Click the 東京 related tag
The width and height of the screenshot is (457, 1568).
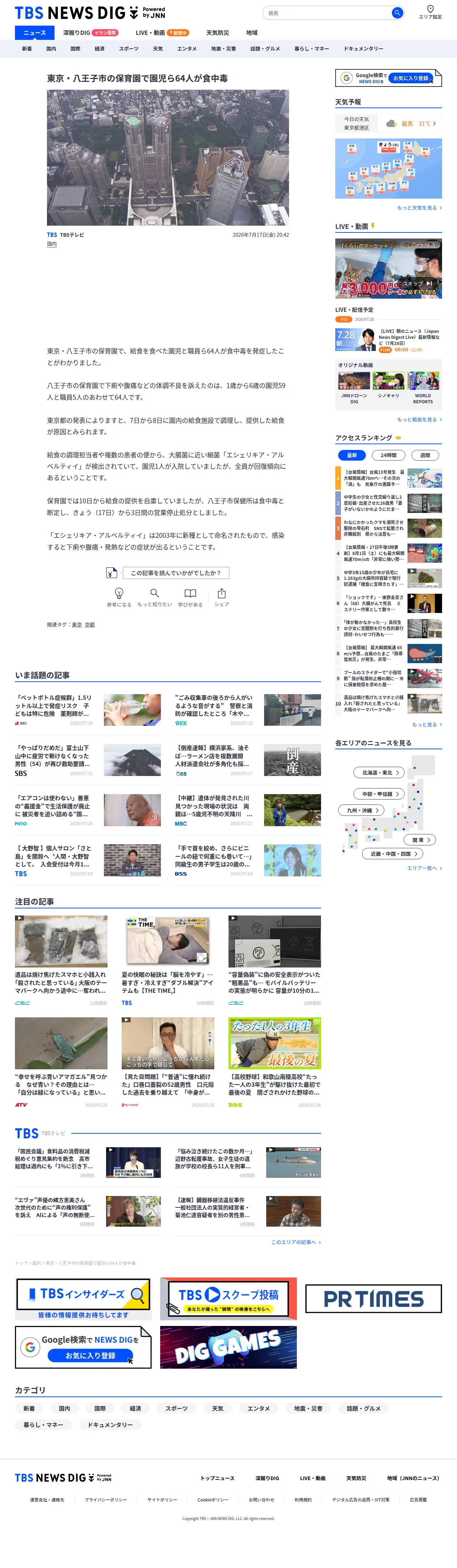click(x=77, y=624)
